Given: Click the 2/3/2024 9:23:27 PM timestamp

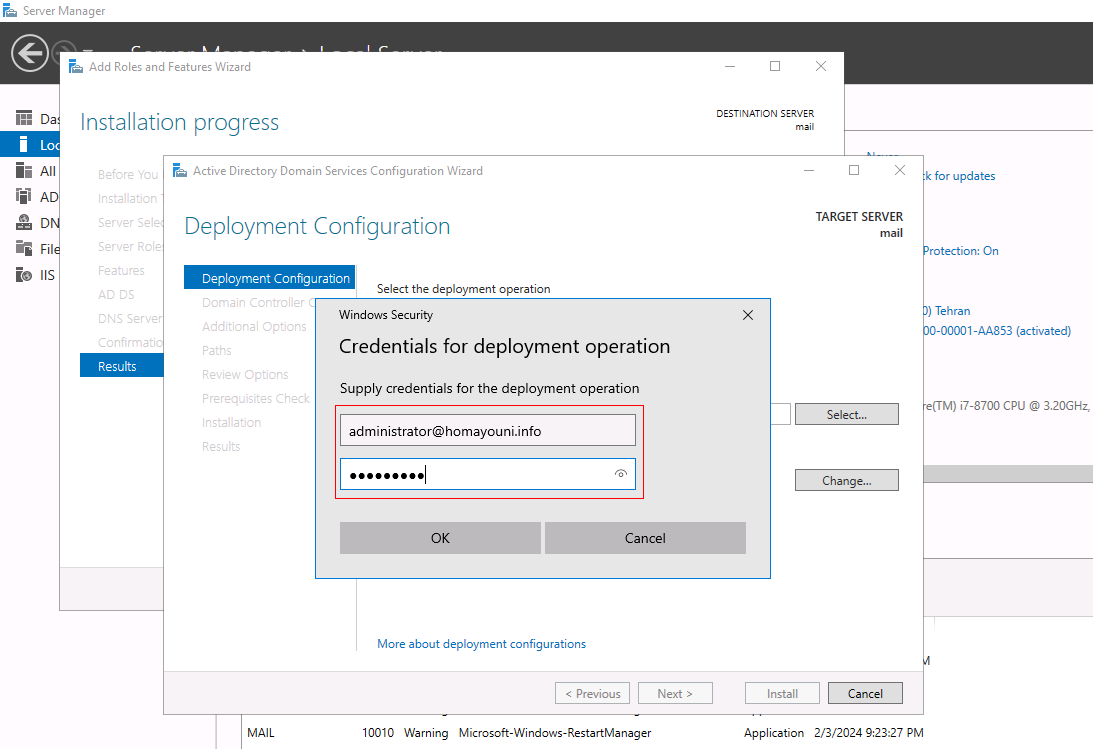Looking at the screenshot, I should [869, 733].
